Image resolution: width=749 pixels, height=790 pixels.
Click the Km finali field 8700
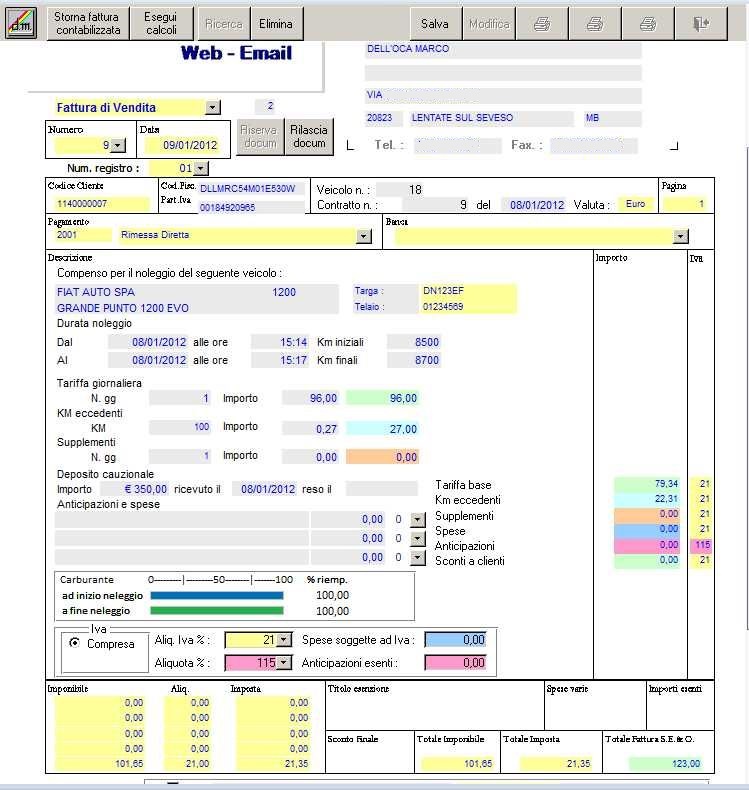414,360
